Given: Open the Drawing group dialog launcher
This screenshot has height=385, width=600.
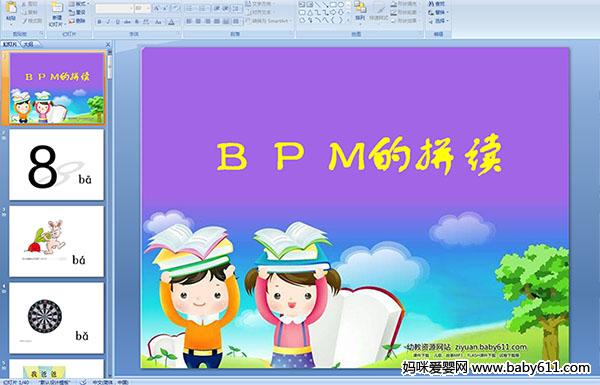Looking at the screenshot, I should 421,34.
